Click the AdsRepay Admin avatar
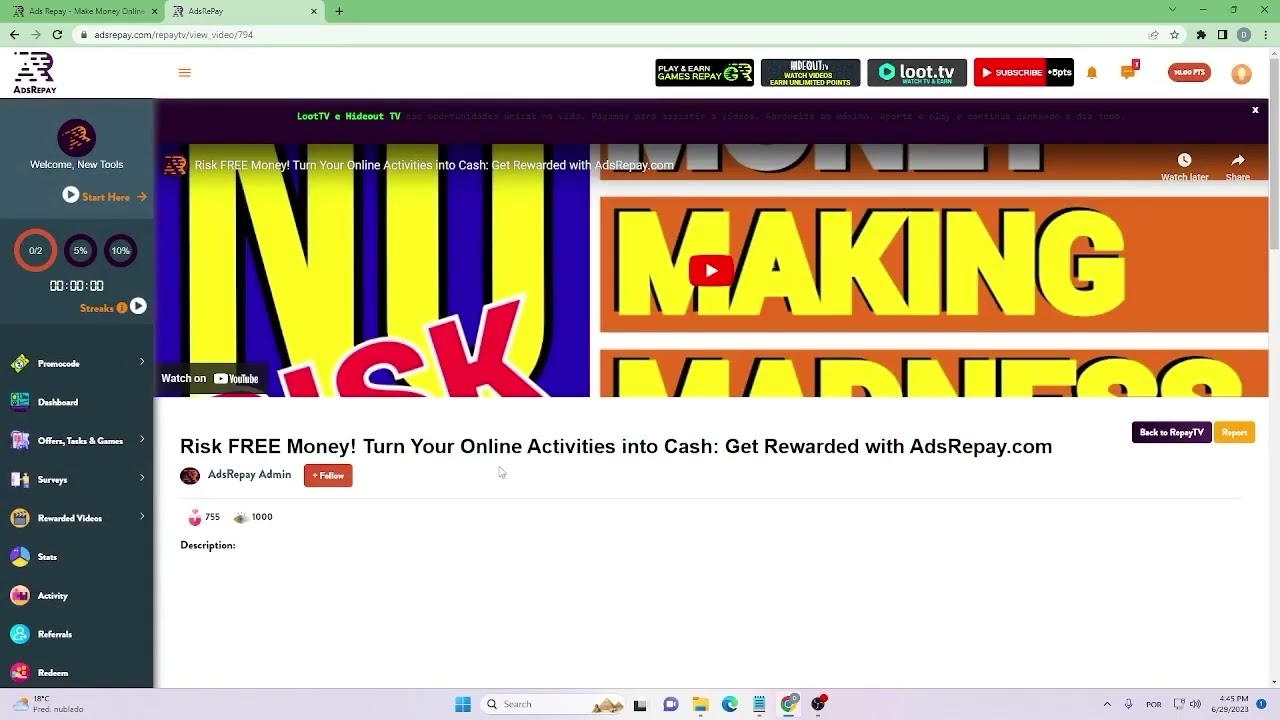 190,475
